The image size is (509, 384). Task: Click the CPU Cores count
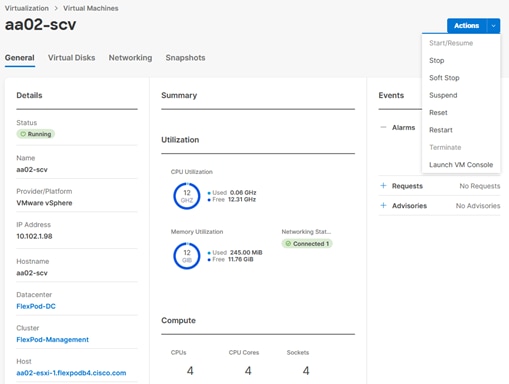[x=248, y=371]
